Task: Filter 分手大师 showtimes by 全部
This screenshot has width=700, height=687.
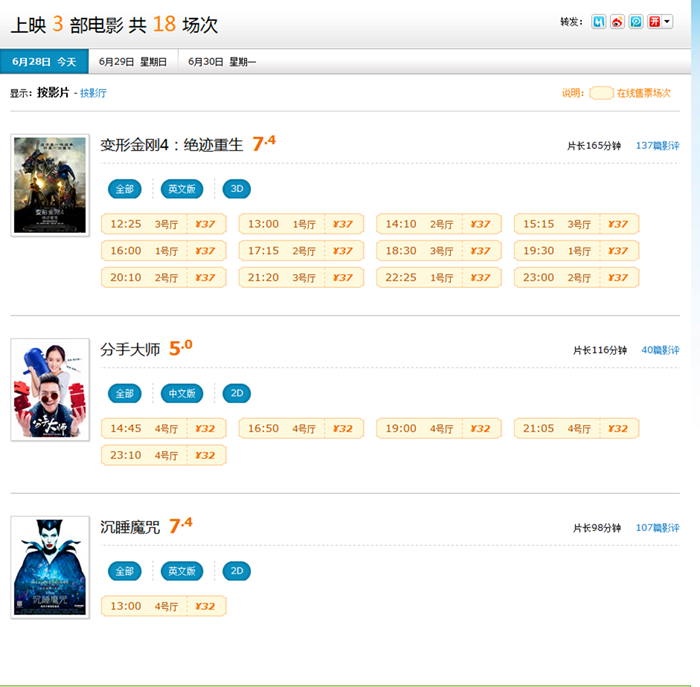Action: [125, 393]
